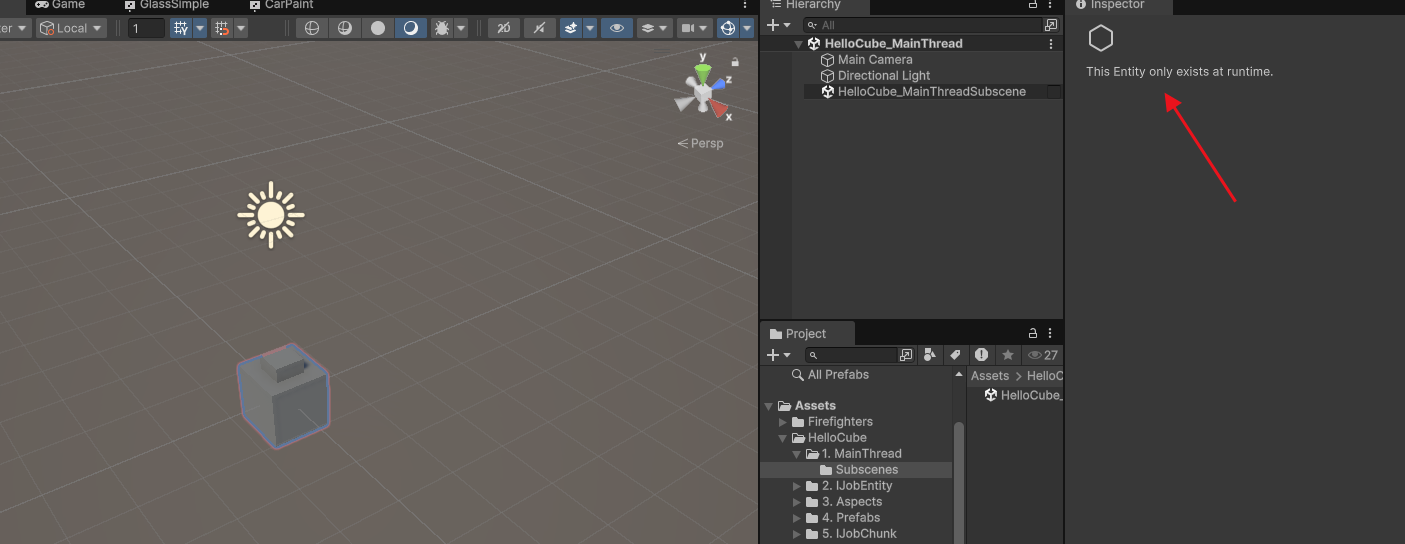
Task: Toggle hidden packages count (27)
Action: [1043, 355]
